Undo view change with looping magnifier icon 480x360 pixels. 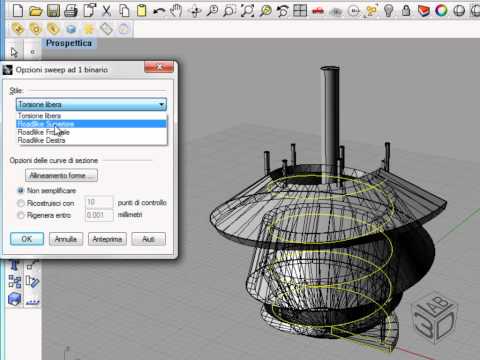pyautogui.click(x=283, y=11)
